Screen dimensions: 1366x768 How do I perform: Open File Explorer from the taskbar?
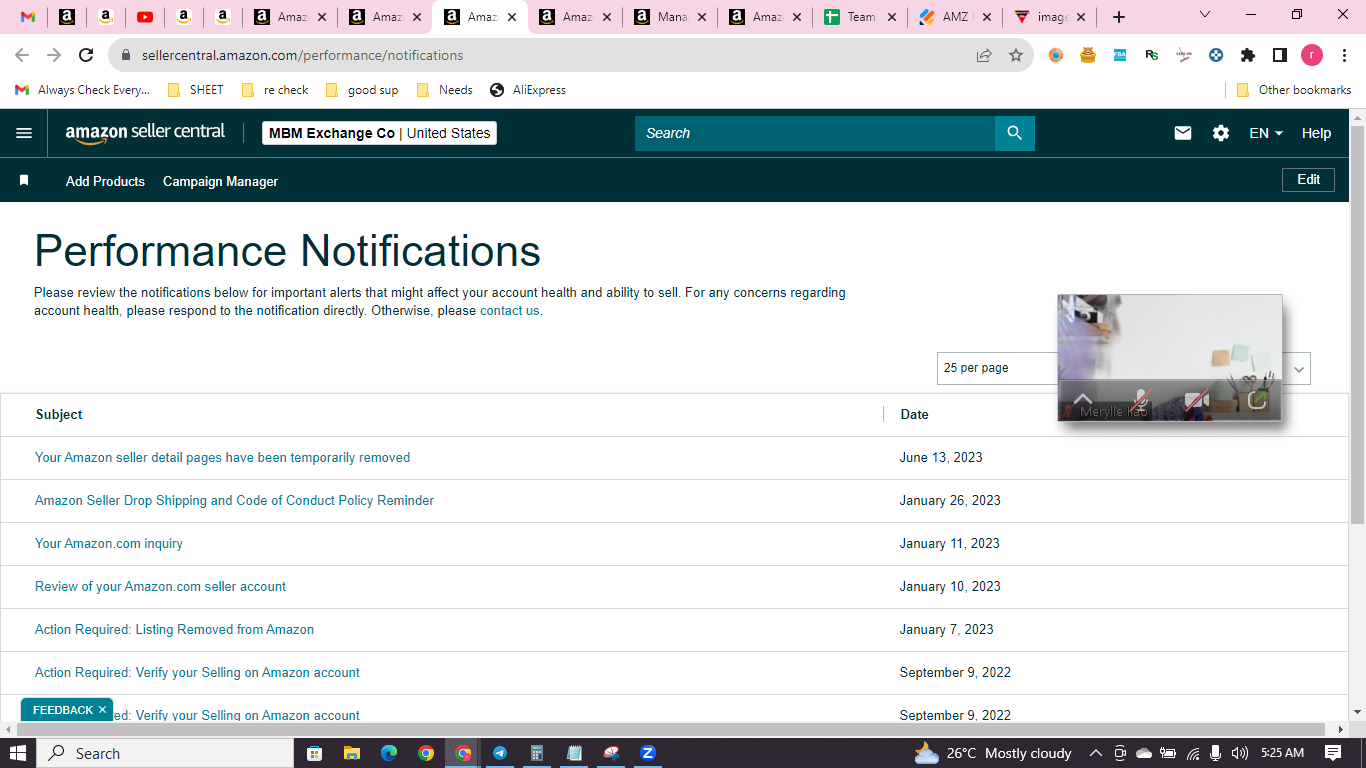(x=351, y=753)
